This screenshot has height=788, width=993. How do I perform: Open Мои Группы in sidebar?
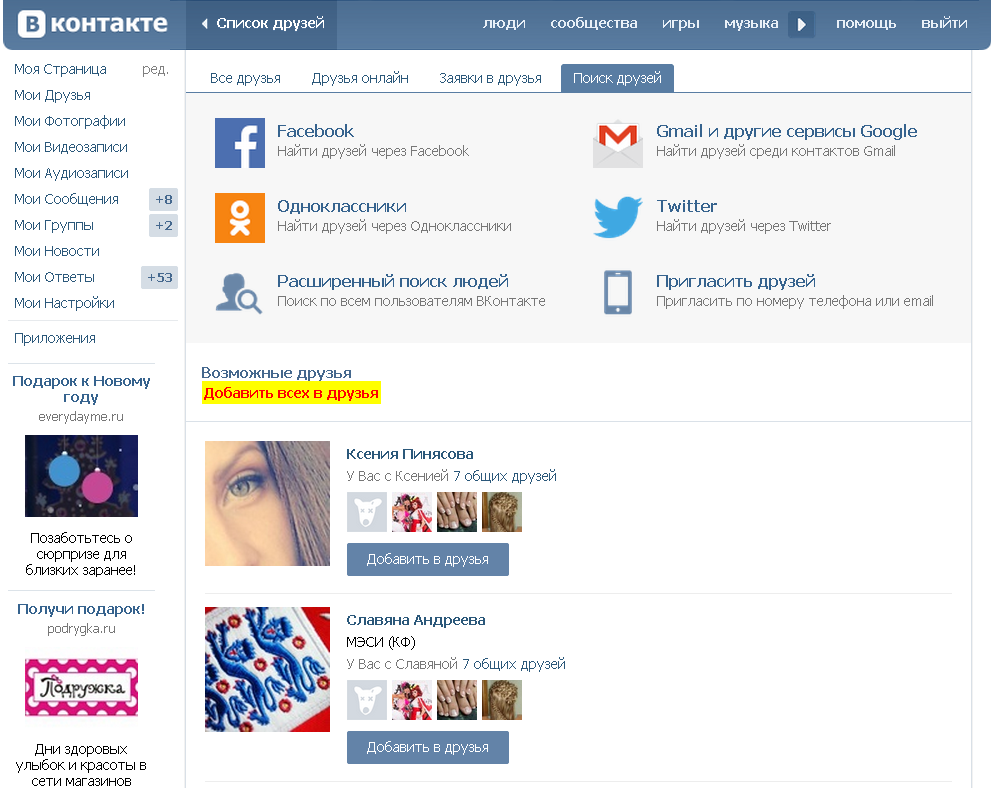pyautogui.click(x=54, y=225)
